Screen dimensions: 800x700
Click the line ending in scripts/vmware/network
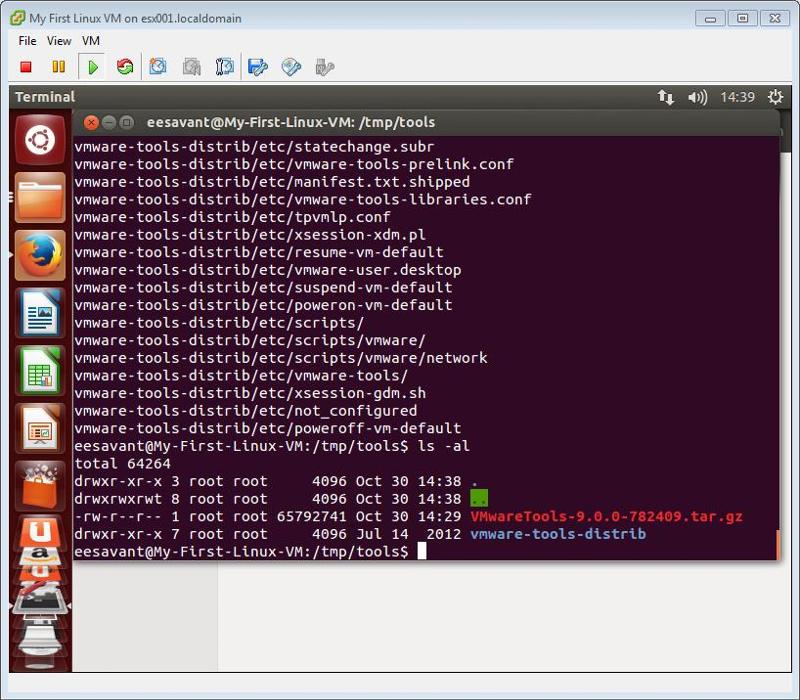281,358
